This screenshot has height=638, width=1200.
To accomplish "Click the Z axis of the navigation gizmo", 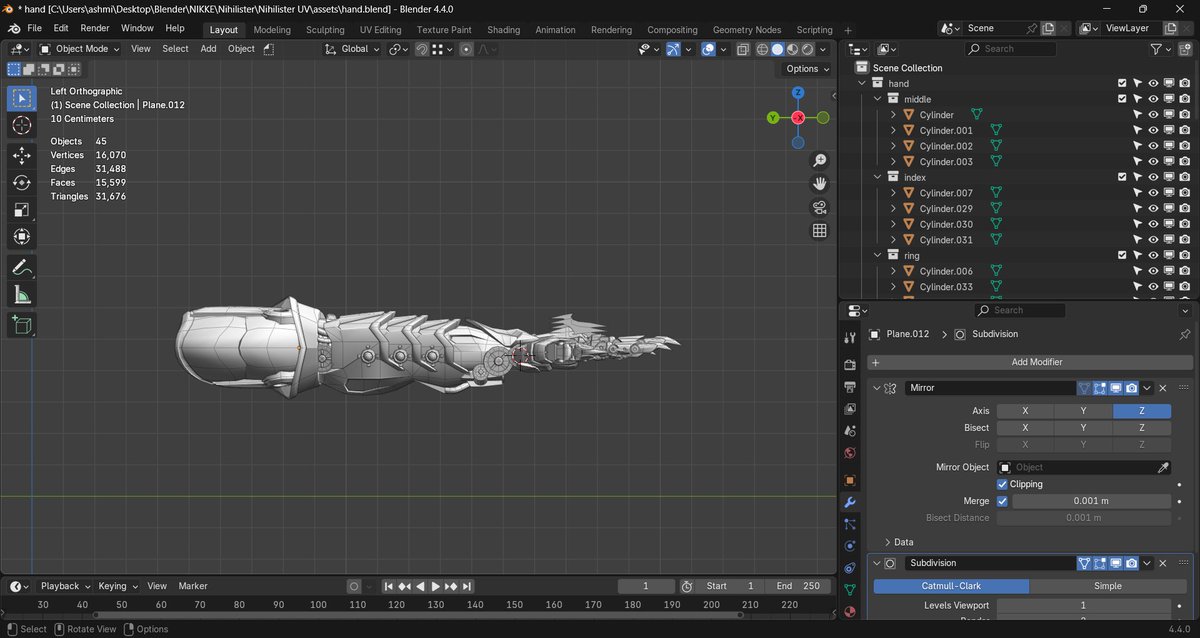I will pos(798,93).
